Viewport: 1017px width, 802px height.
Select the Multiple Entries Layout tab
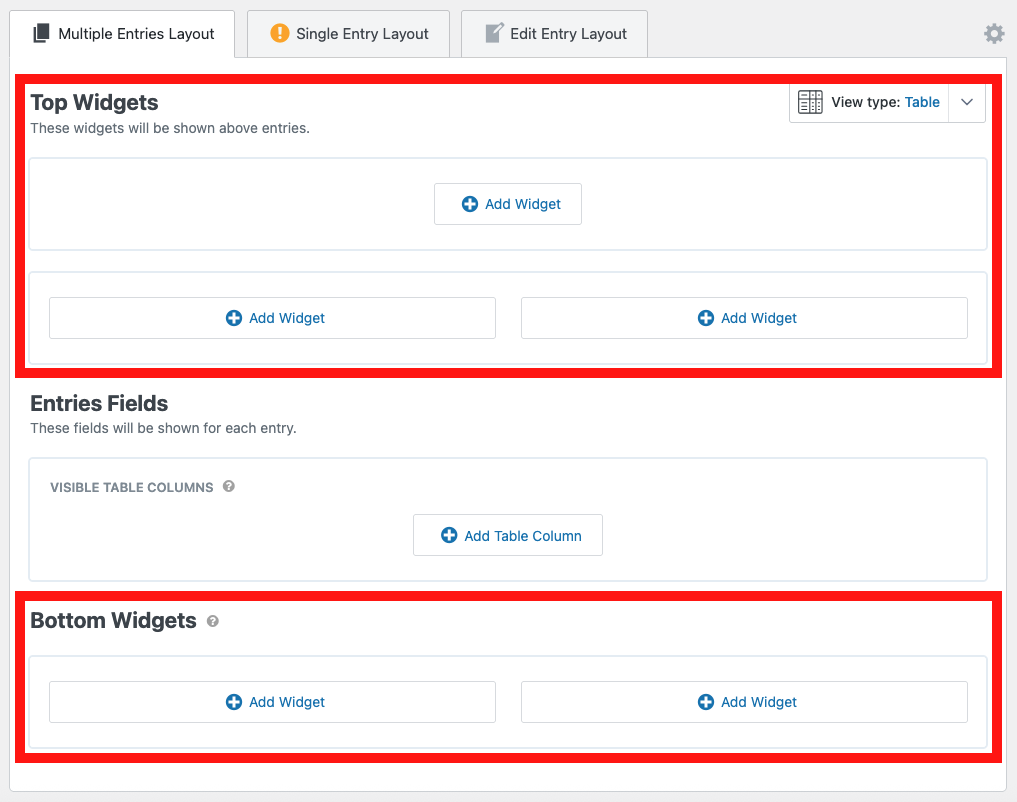click(x=122, y=33)
